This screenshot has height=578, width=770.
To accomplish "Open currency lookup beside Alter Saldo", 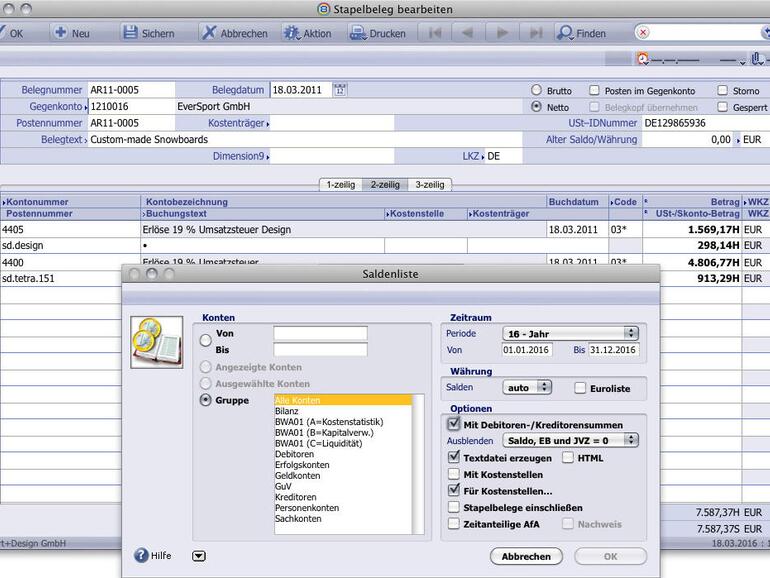I will point(738,140).
